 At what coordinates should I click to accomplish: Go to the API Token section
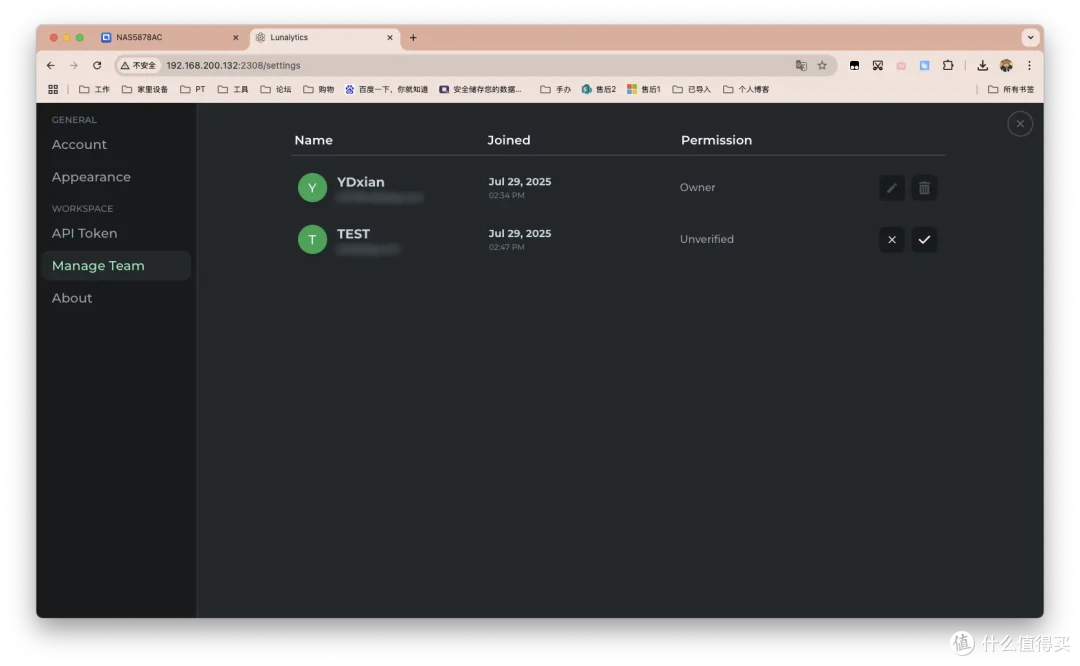click(x=84, y=233)
